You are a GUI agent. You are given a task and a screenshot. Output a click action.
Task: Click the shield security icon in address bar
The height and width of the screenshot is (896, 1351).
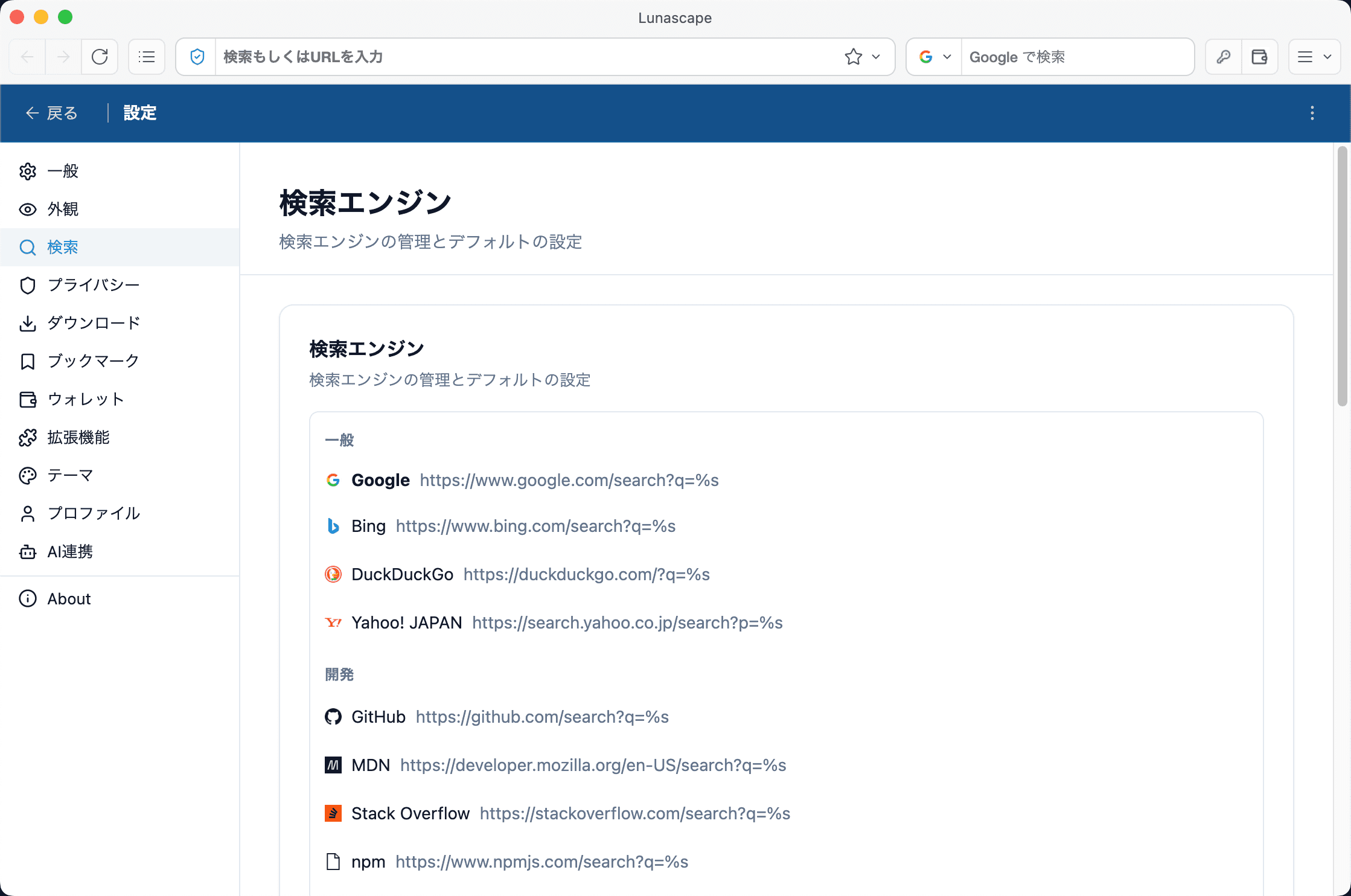tap(197, 57)
